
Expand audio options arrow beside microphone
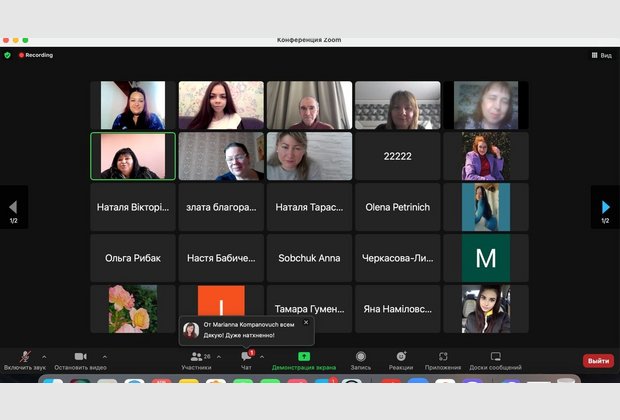(44, 356)
